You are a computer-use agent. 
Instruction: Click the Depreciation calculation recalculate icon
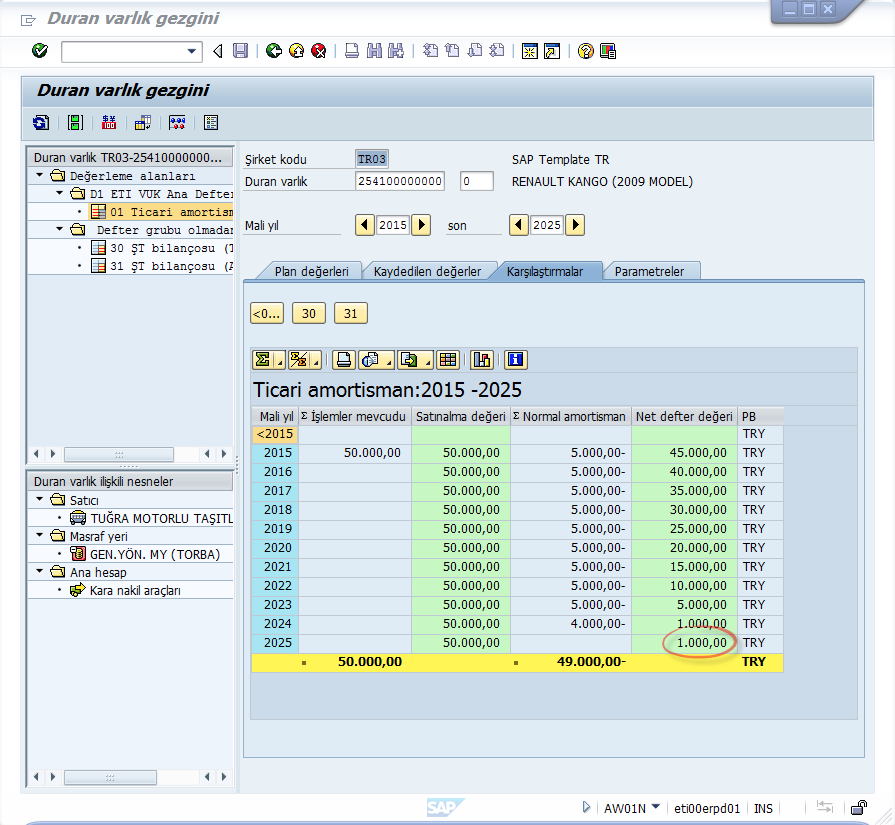pos(177,122)
